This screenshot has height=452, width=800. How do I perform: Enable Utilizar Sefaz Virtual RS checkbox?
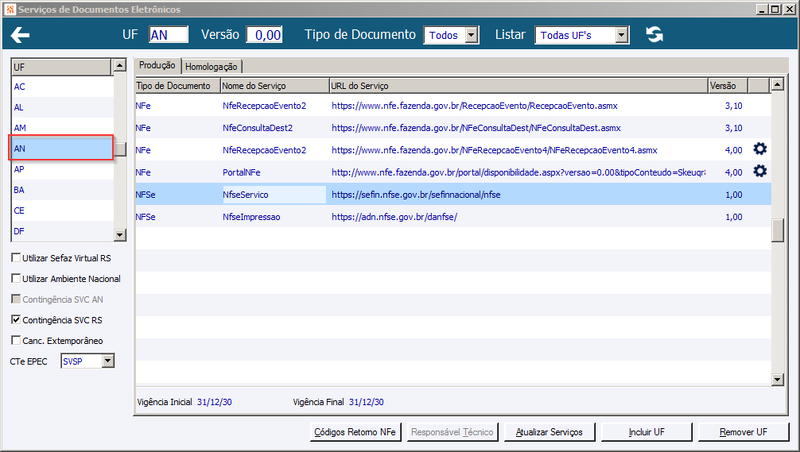(x=16, y=258)
